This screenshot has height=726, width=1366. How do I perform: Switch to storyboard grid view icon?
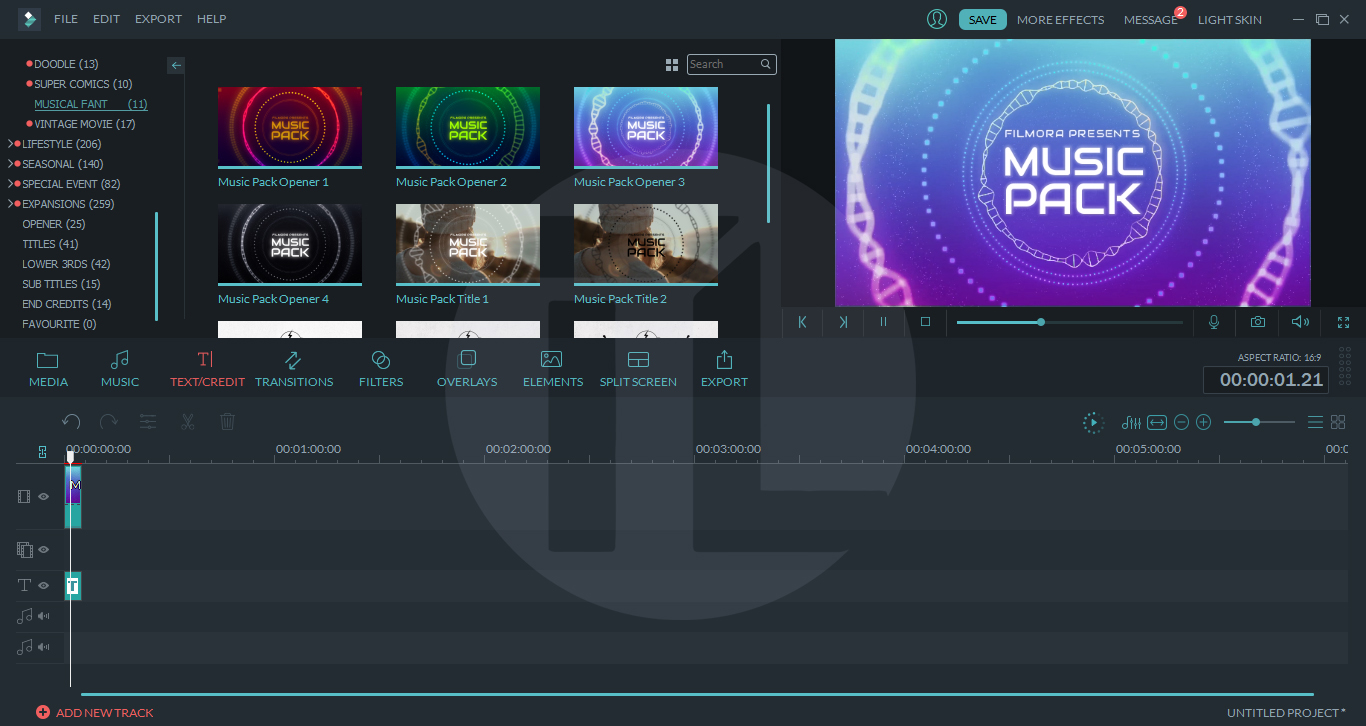click(1338, 423)
